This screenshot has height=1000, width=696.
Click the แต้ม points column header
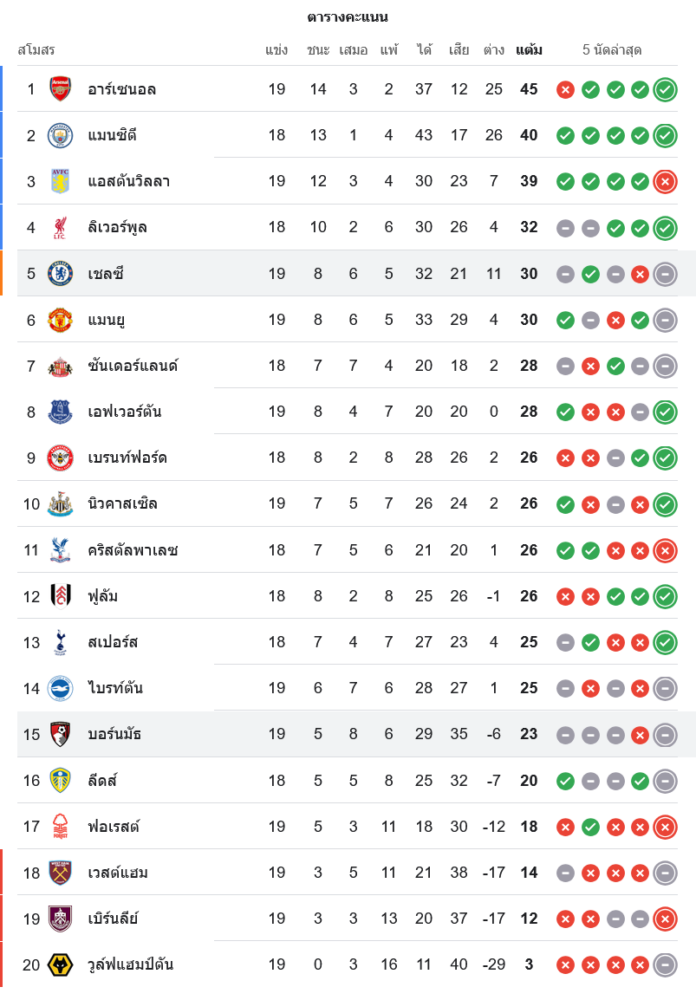[529, 49]
